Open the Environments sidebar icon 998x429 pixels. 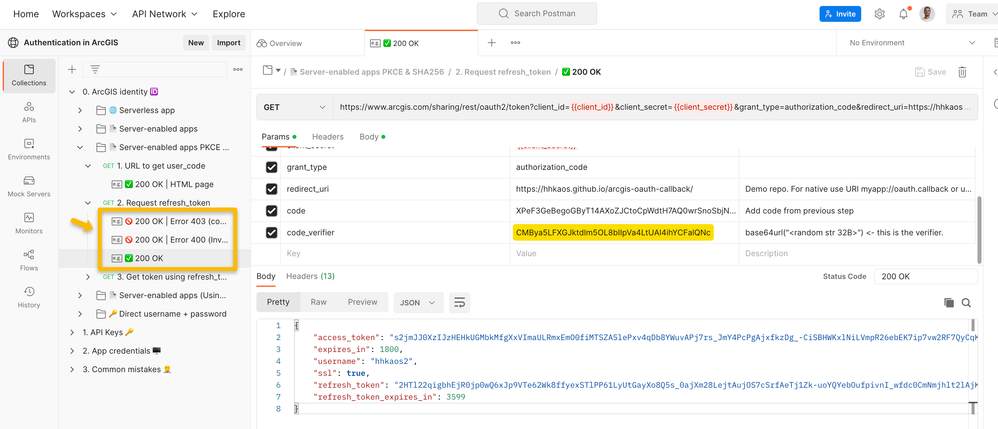pos(29,149)
